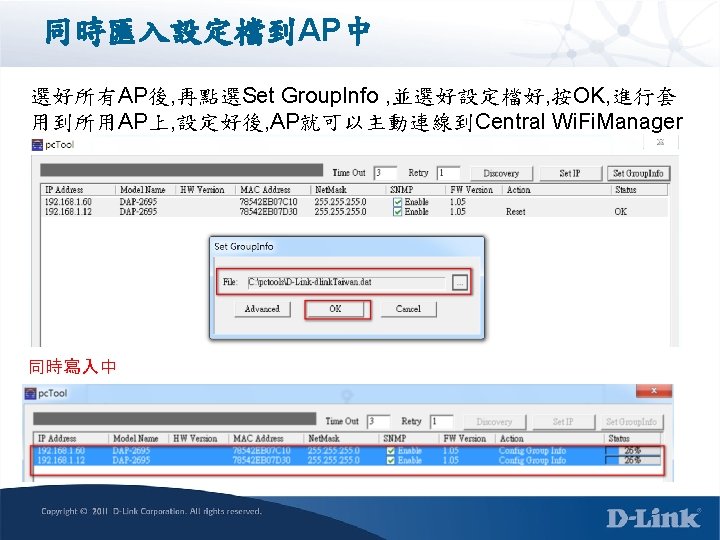Select row 192.168.1.60 in the upper pcTool list

[354, 202]
